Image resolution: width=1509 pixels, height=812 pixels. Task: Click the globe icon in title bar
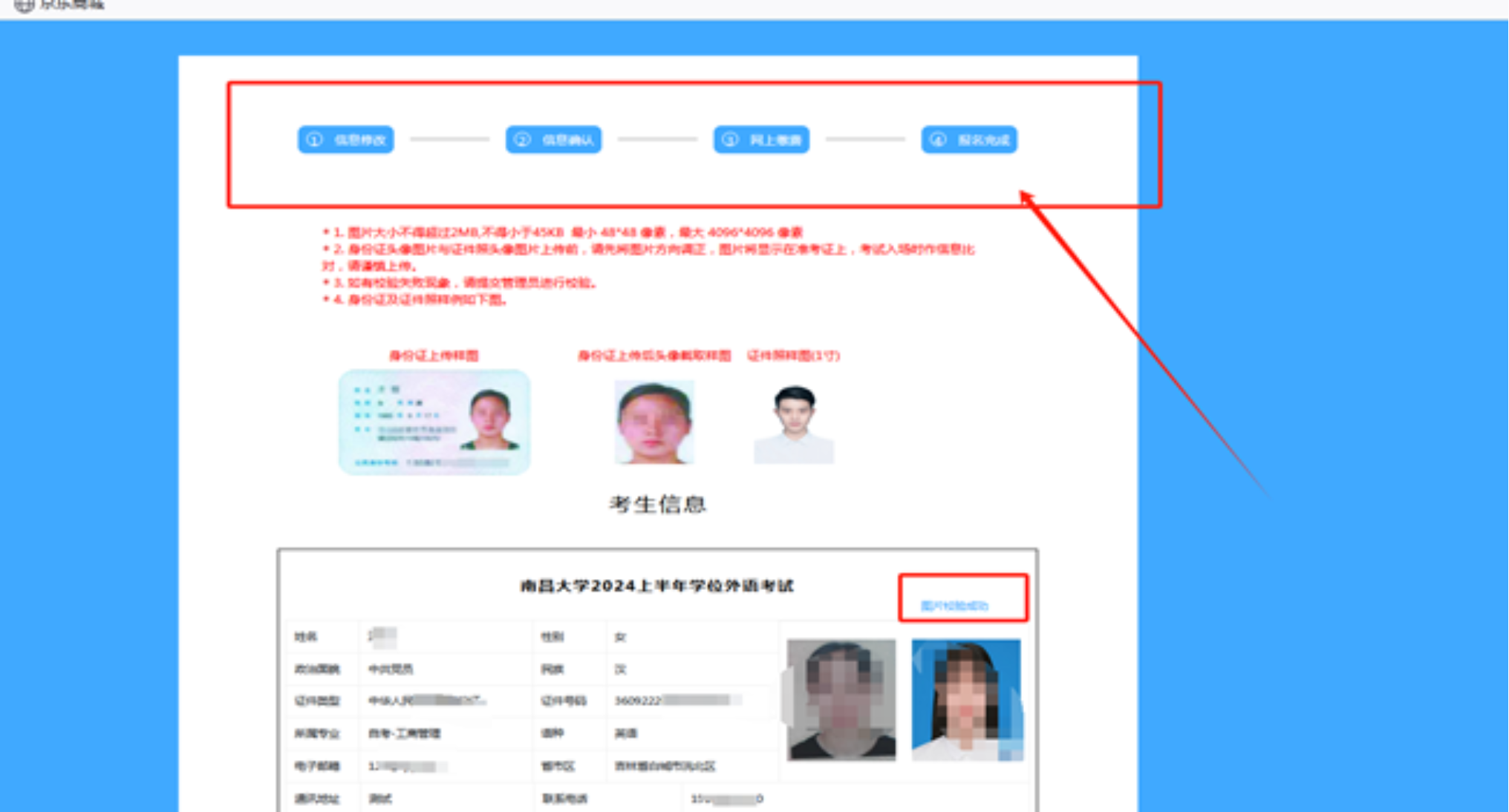[24, 5]
